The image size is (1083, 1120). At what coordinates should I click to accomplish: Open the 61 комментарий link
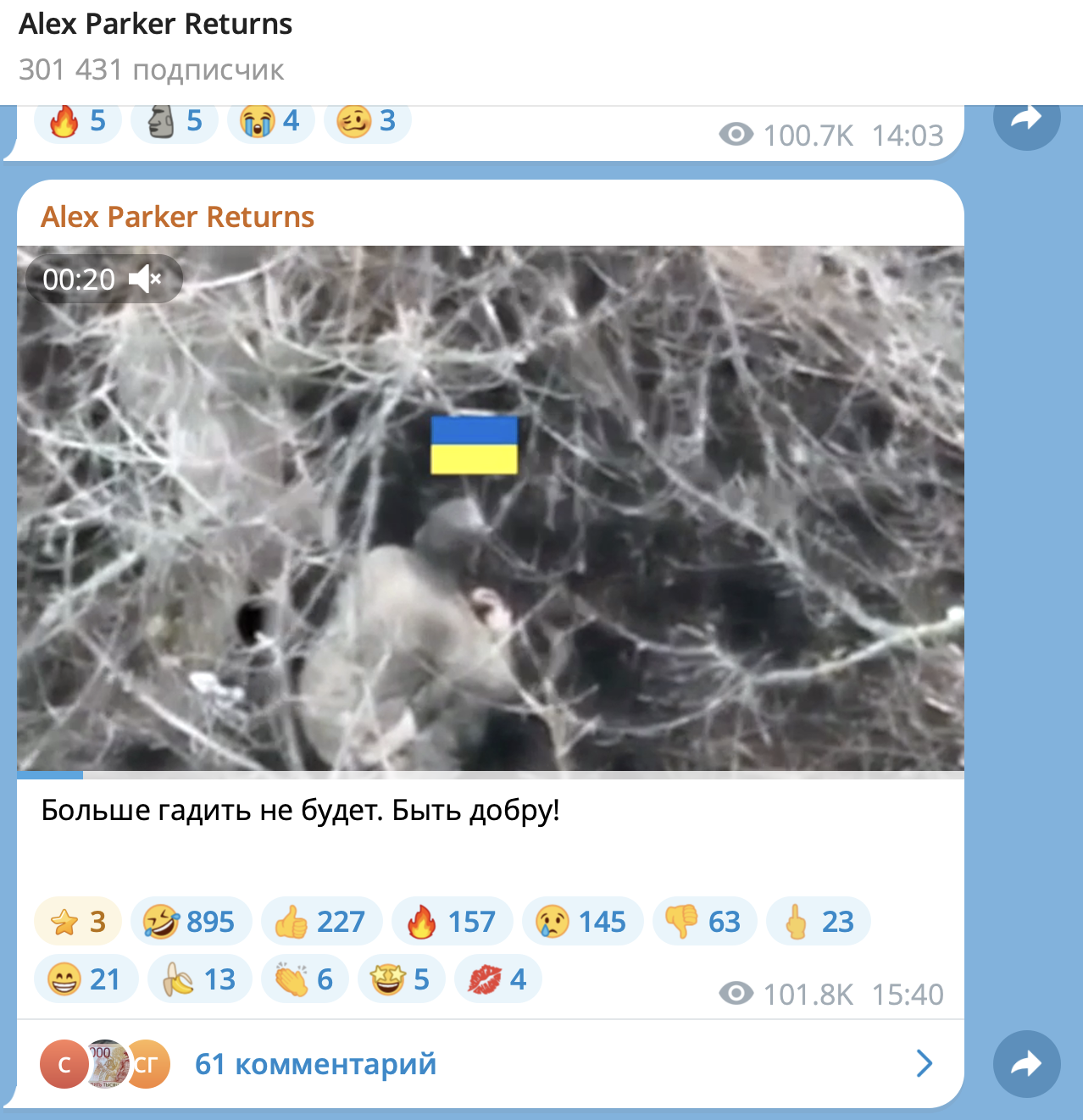click(315, 1063)
